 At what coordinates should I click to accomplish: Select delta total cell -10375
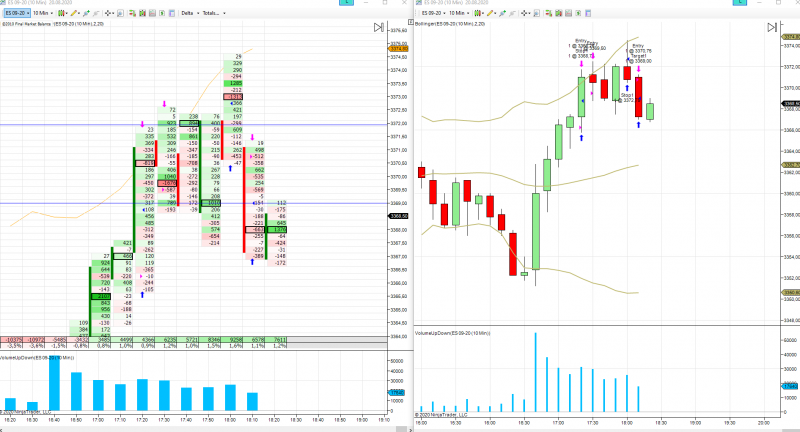pyautogui.click(x=11, y=340)
